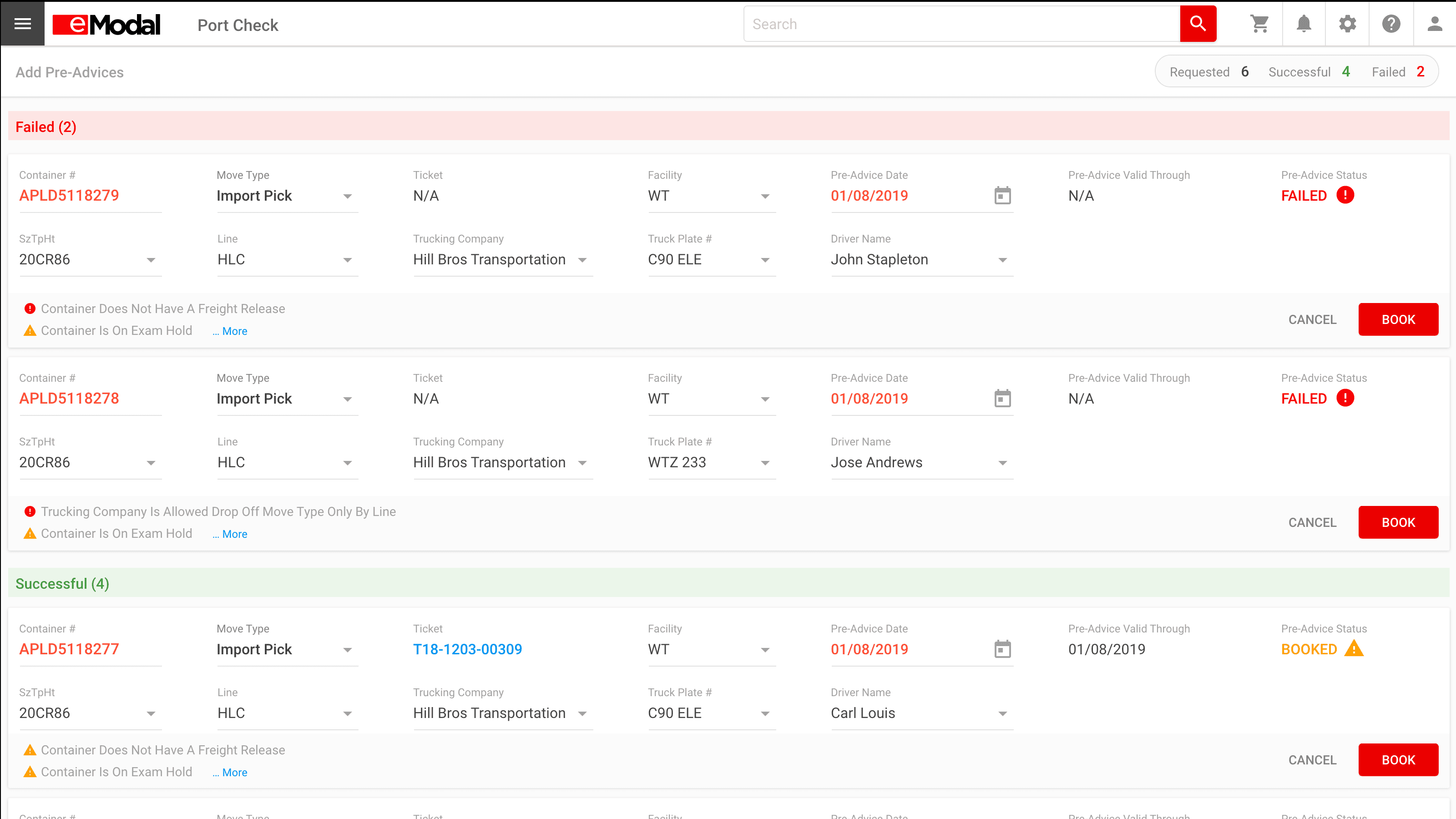Click the red search magnifier button
This screenshot has width=1456, height=819.
click(x=1198, y=24)
